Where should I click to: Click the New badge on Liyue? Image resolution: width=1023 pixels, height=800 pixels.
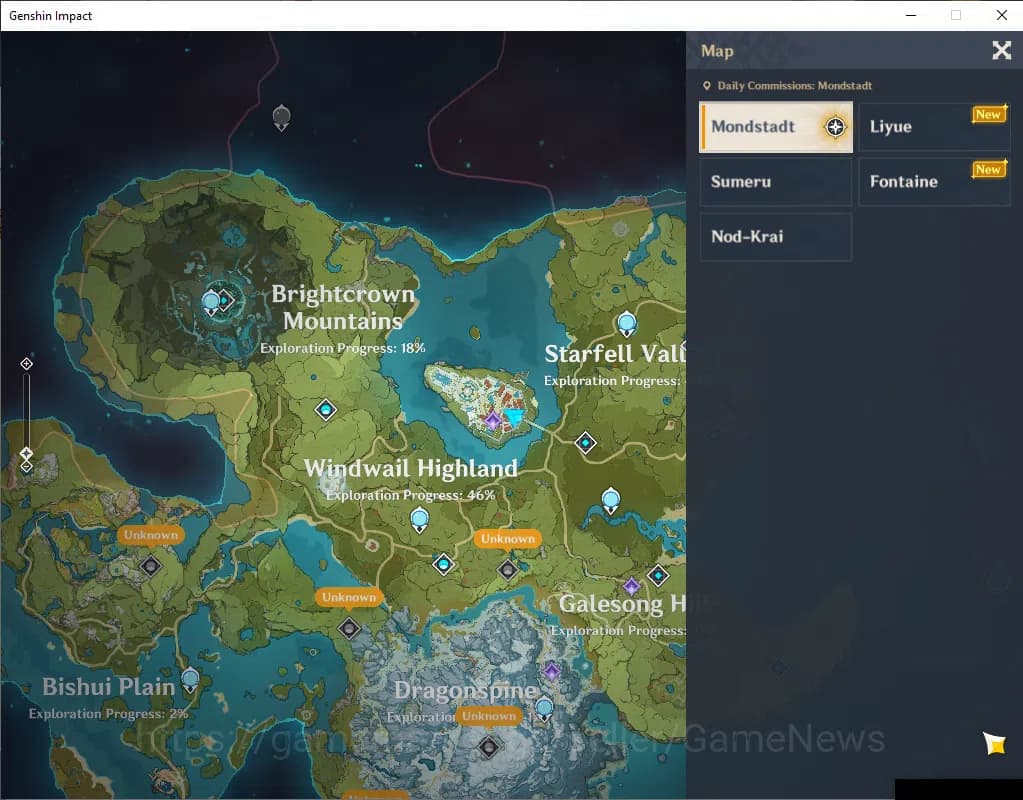pyautogui.click(x=989, y=115)
